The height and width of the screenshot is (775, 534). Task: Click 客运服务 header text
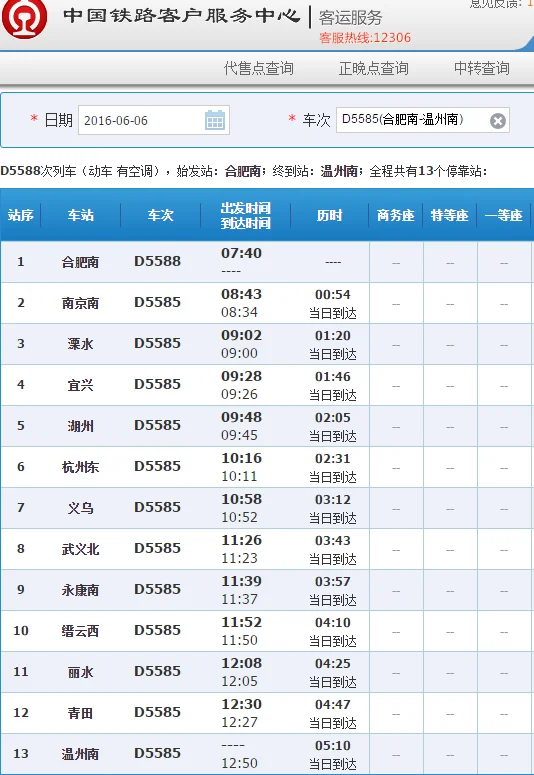click(351, 18)
